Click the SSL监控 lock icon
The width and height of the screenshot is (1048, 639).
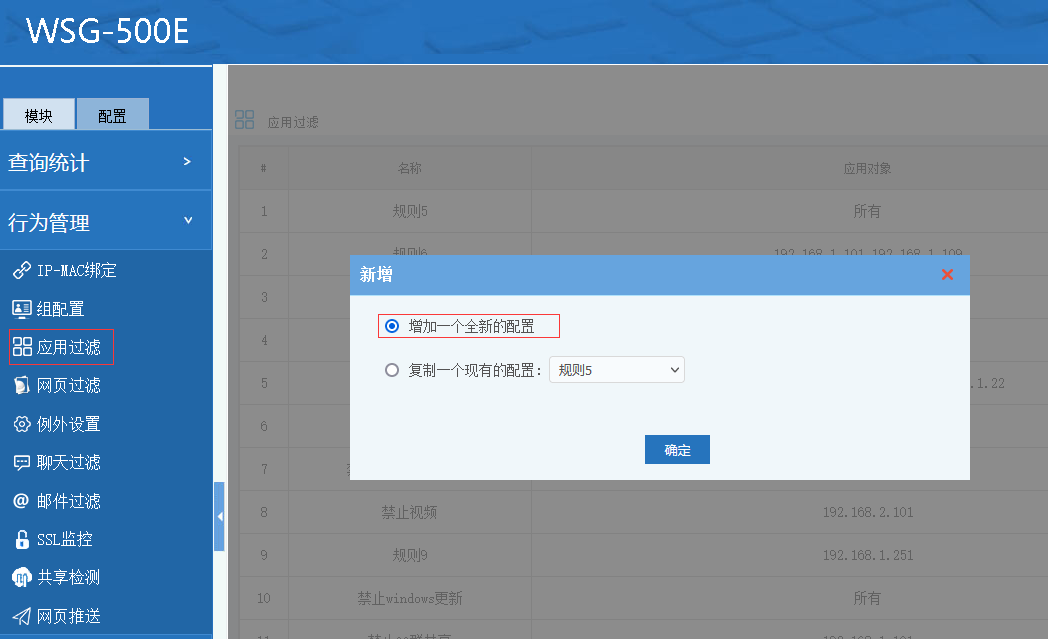point(21,540)
